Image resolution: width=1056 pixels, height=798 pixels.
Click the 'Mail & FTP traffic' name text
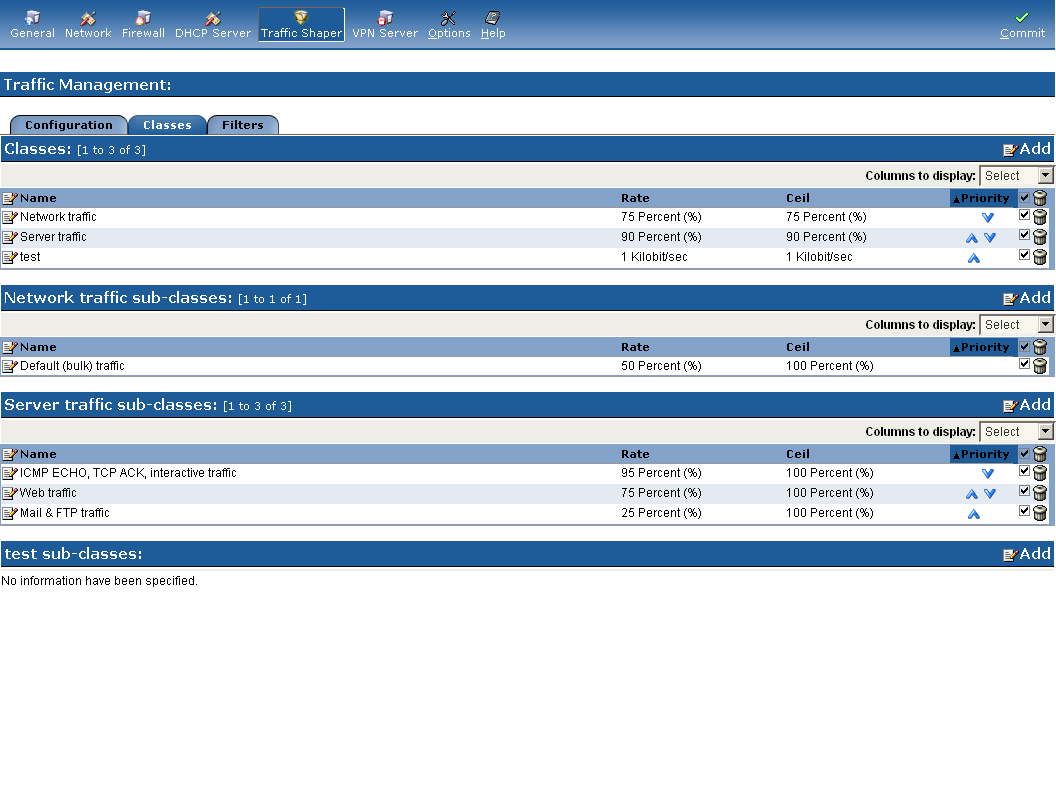coord(65,513)
